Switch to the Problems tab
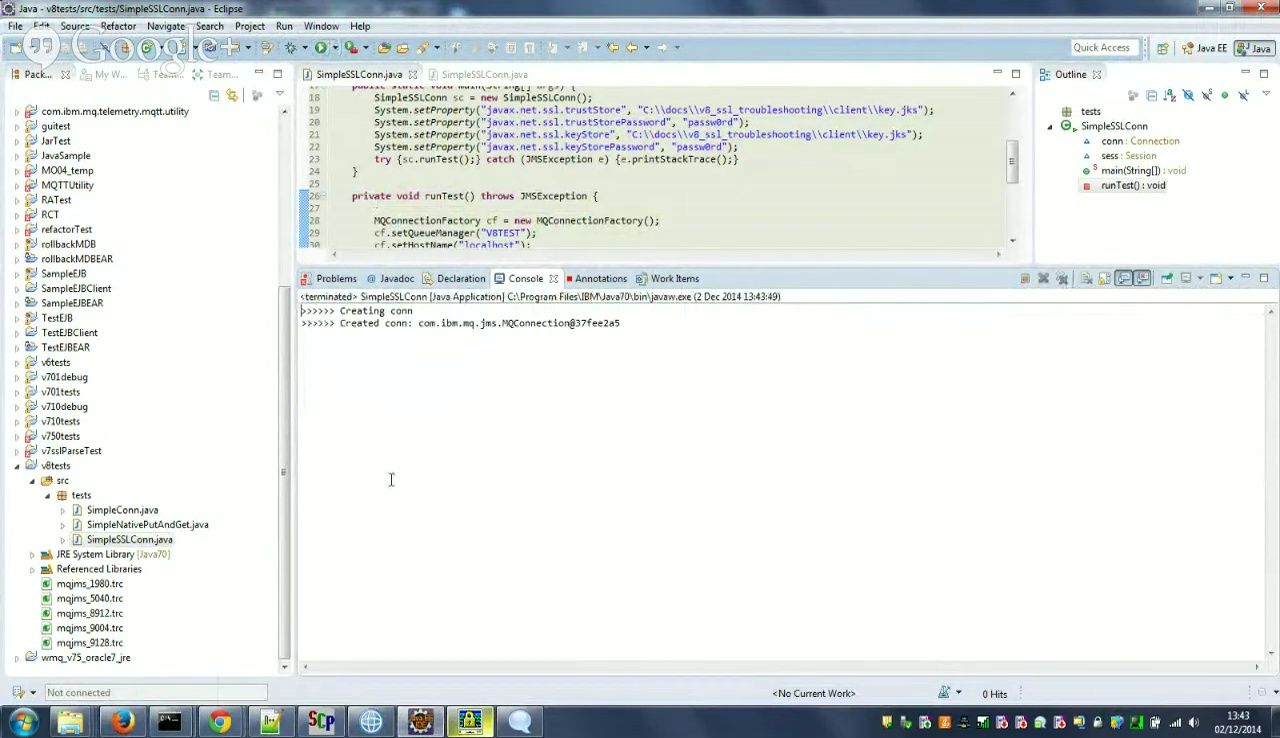Screen dimensions: 1280x738 (329, 279)
